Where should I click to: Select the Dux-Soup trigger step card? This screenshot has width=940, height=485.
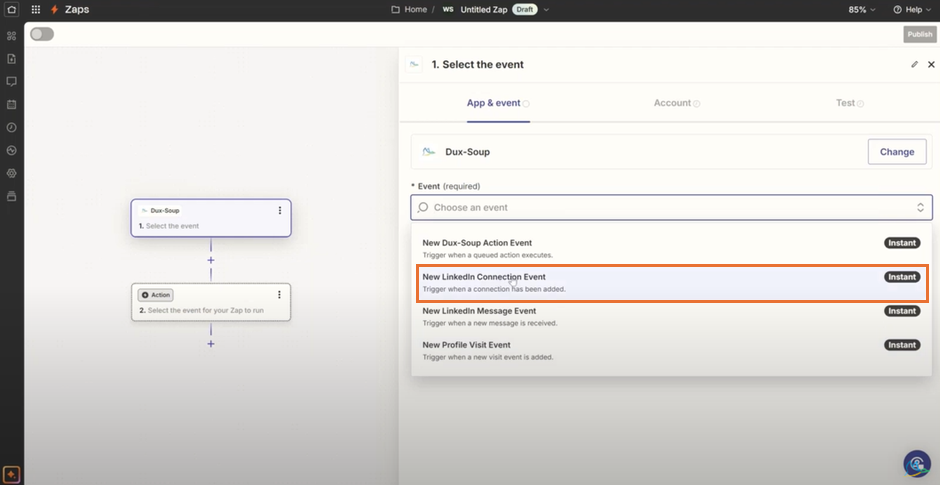click(x=211, y=218)
